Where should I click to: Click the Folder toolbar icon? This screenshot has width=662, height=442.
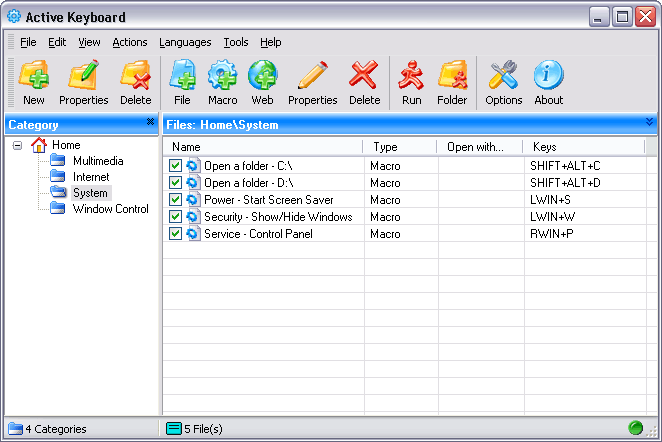point(452,75)
